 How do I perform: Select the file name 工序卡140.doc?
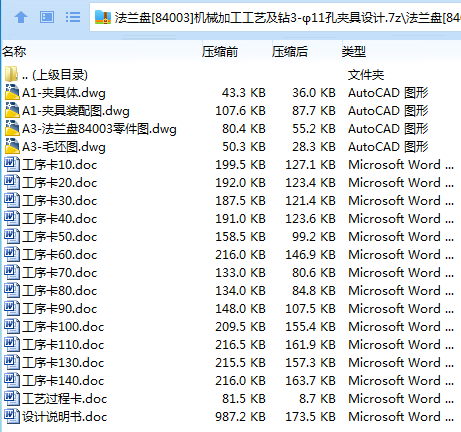point(63,381)
